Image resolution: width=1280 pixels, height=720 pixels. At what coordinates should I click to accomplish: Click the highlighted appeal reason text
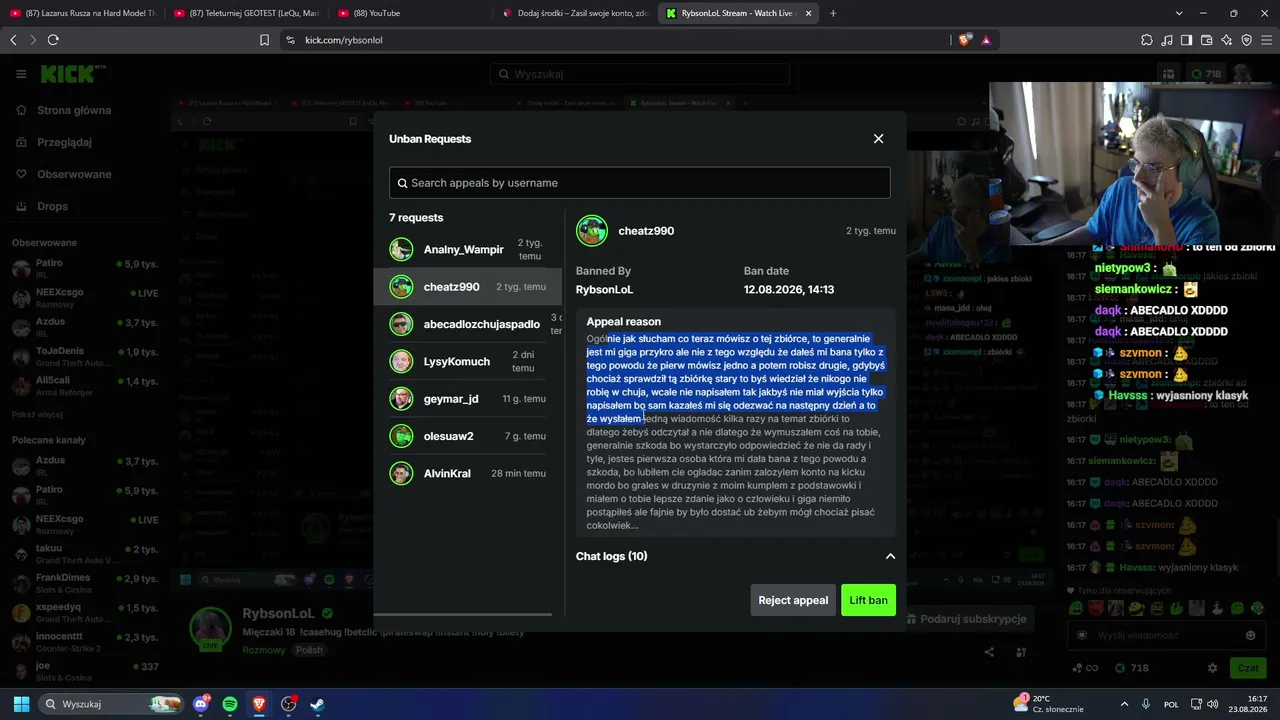735,381
